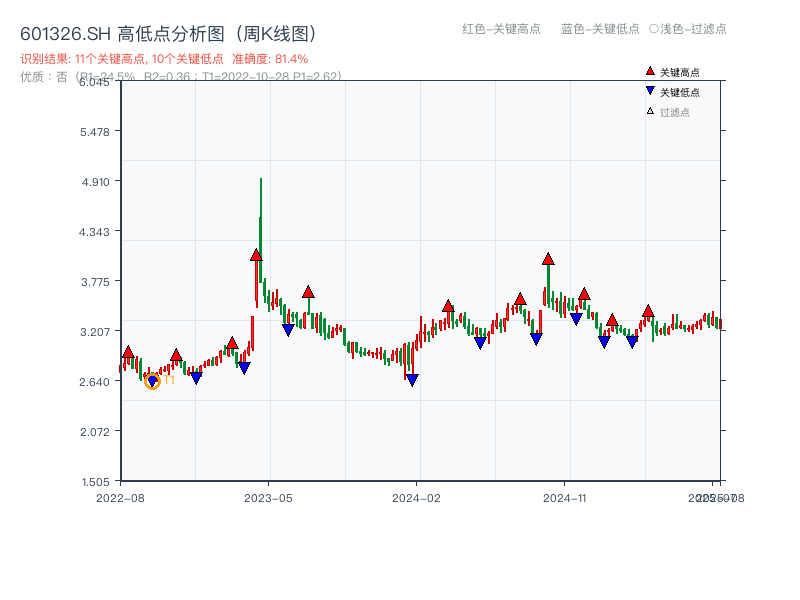The height and width of the screenshot is (600, 800).
Task: Click the pale filter-point triangle in the legend
Action: coord(650,111)
